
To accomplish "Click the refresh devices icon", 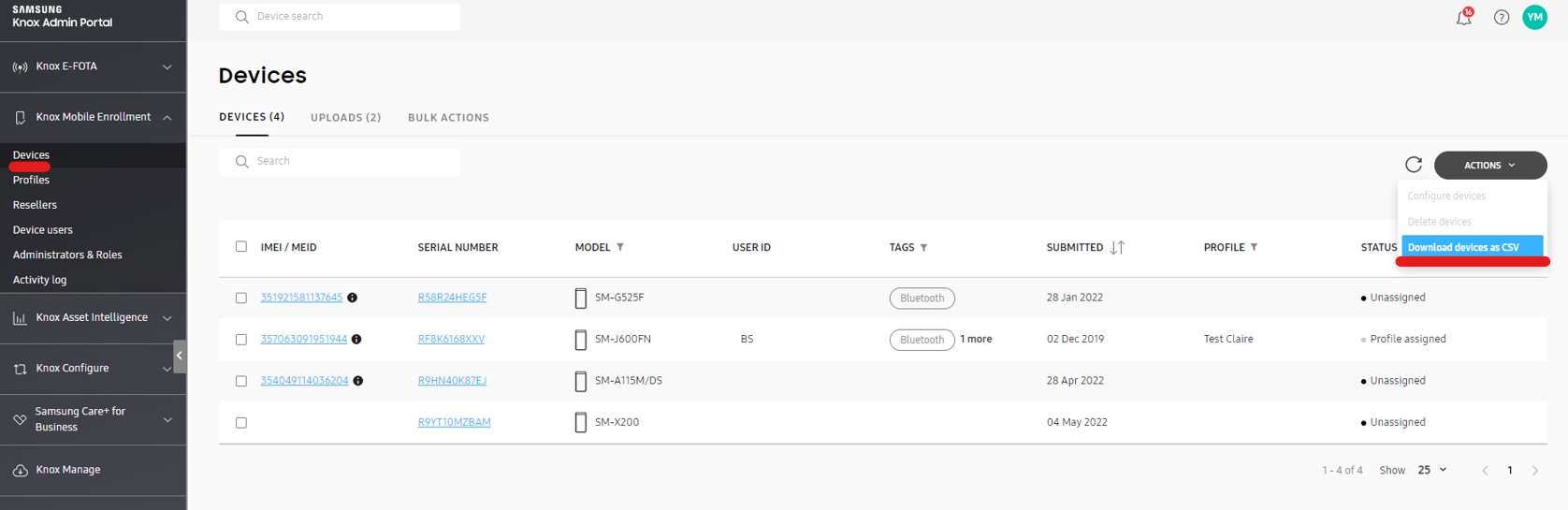I will point(1414,165).
